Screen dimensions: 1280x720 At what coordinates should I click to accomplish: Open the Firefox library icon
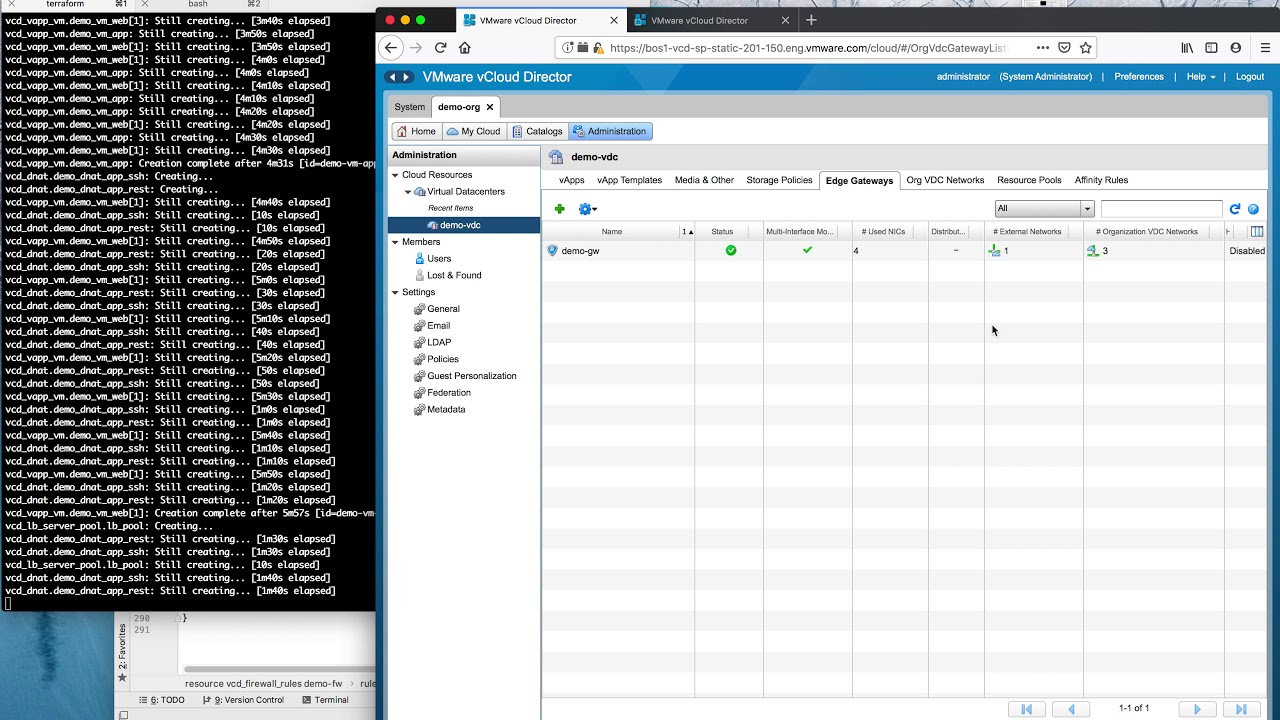tap(1187, 47)
